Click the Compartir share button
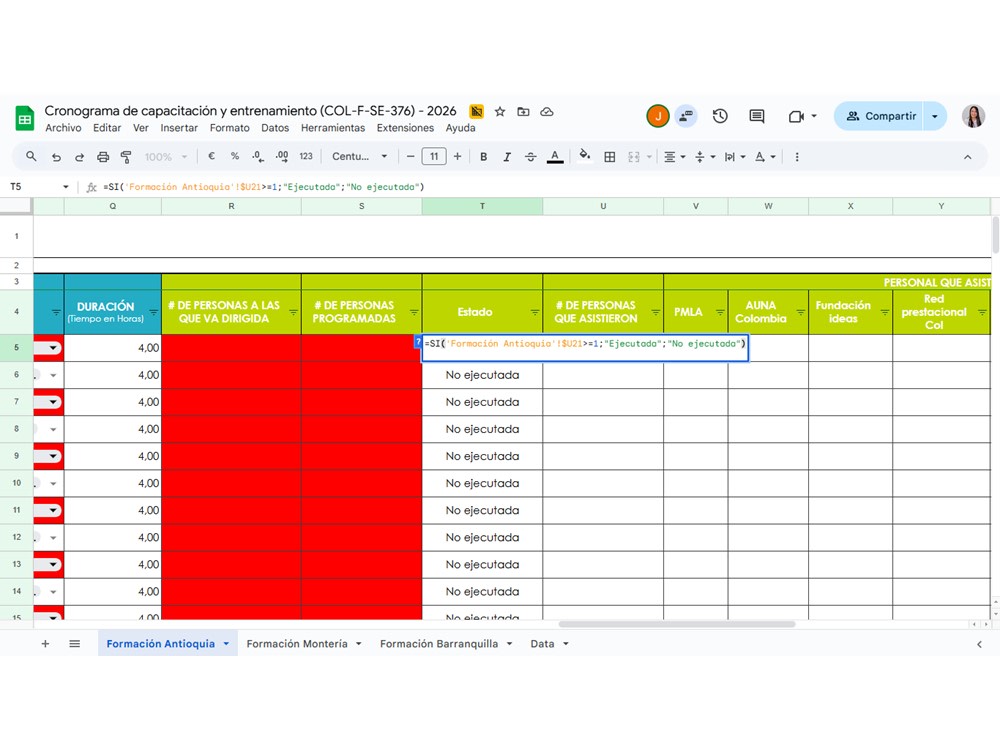 pos(879,116)
